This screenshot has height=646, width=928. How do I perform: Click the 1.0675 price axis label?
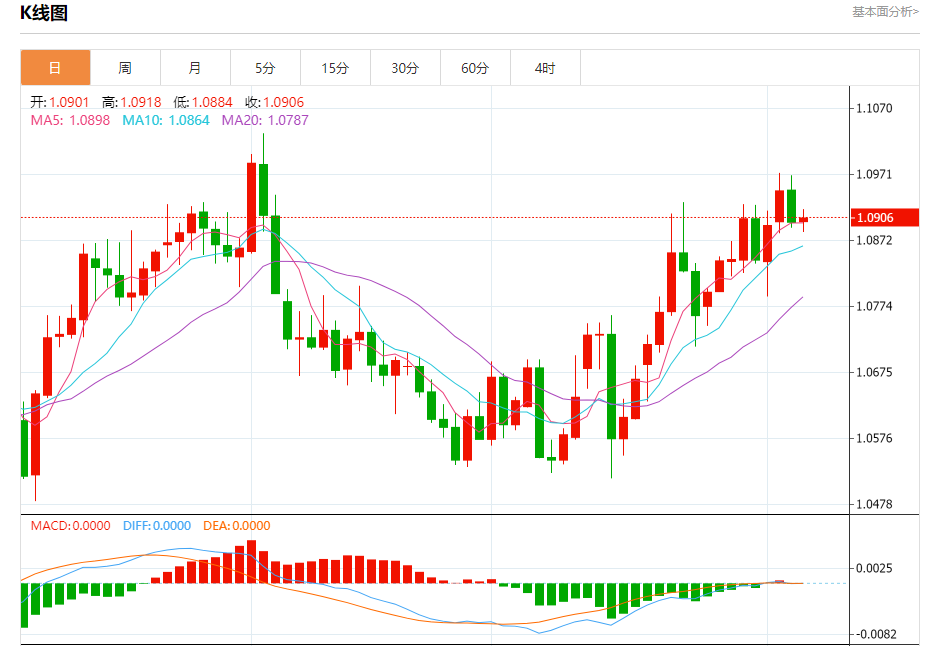pyautogui.click(x=874, y=372)
